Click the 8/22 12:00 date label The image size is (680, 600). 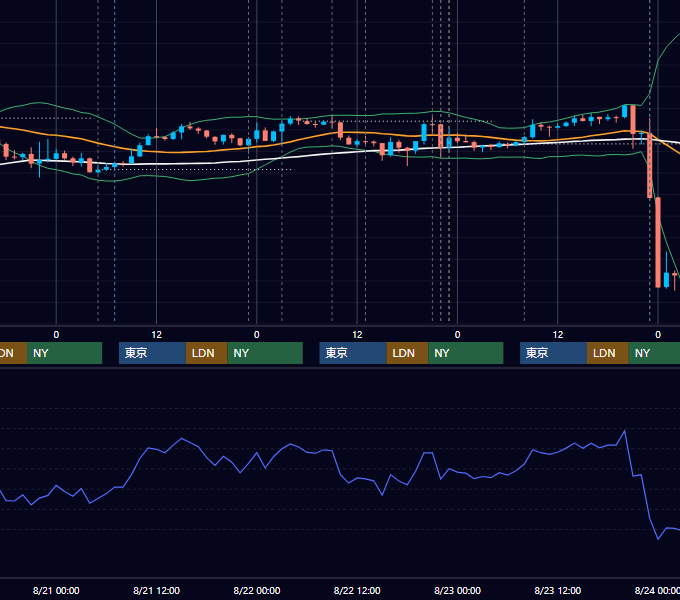[x=357, y=590]
